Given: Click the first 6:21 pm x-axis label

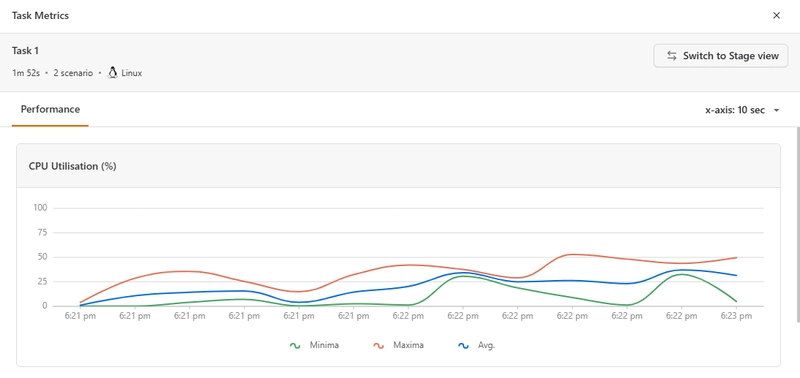Looking at the screenshot, I should click(x=80, y=316).
